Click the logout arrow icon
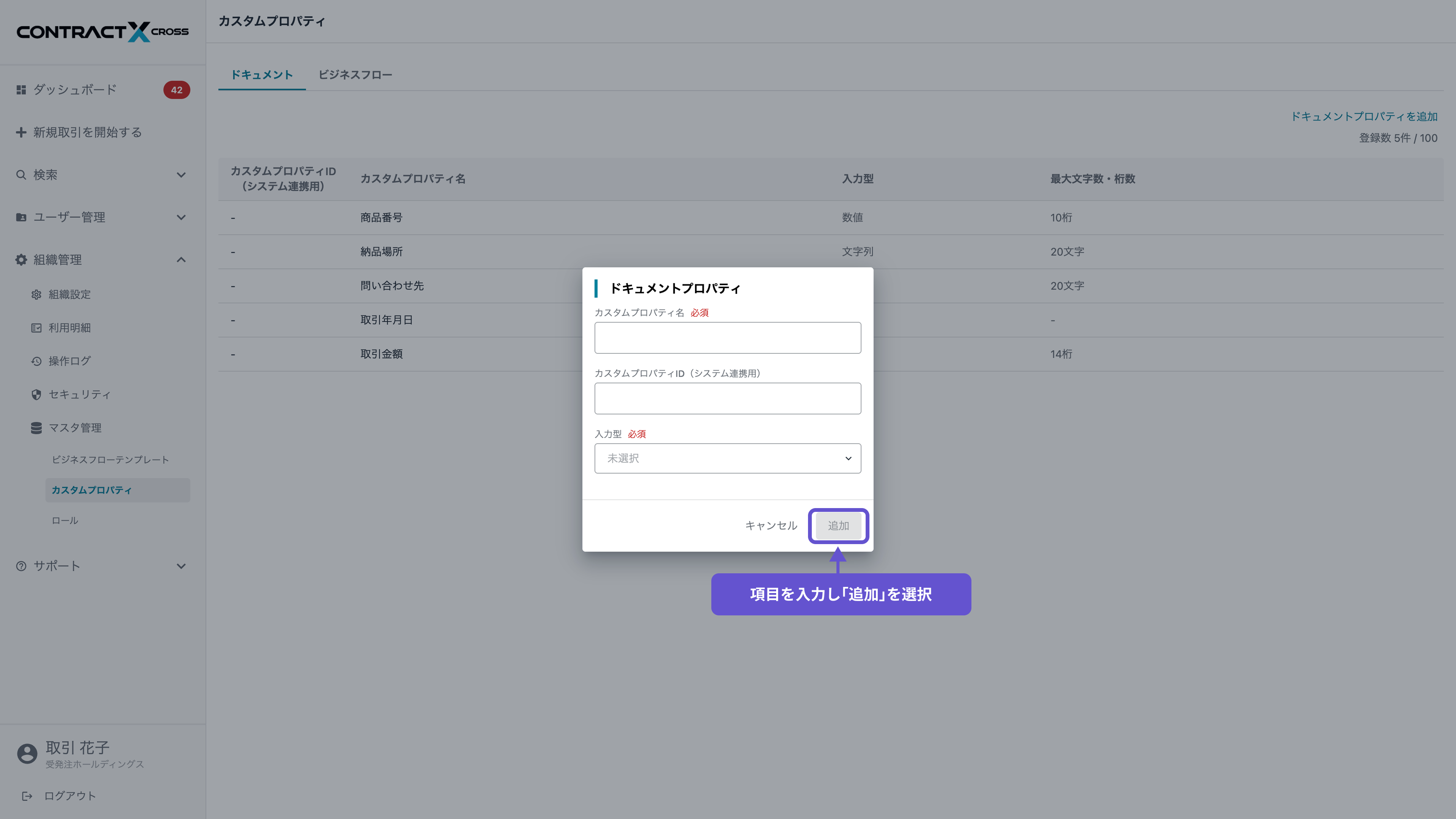 click(x=27, y=796)
